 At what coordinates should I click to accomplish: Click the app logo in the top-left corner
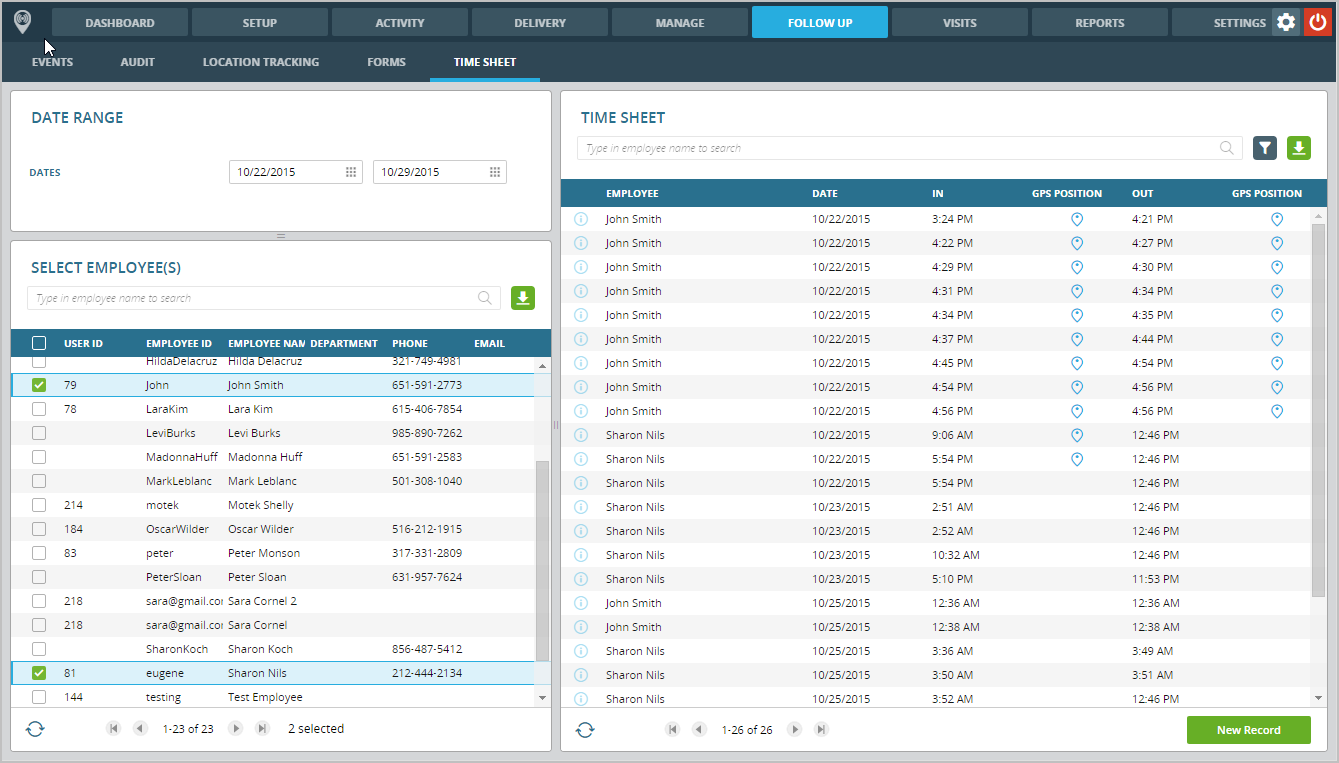22,22
